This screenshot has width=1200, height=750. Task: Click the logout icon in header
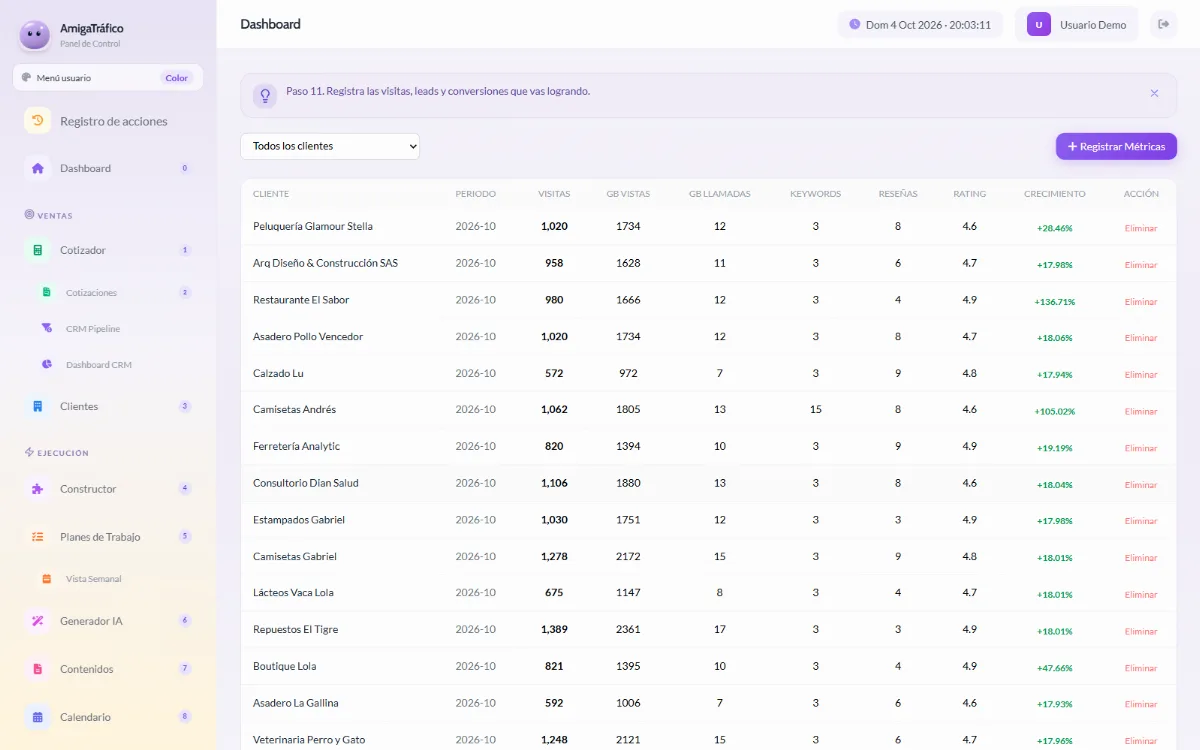click(1163, 24)
